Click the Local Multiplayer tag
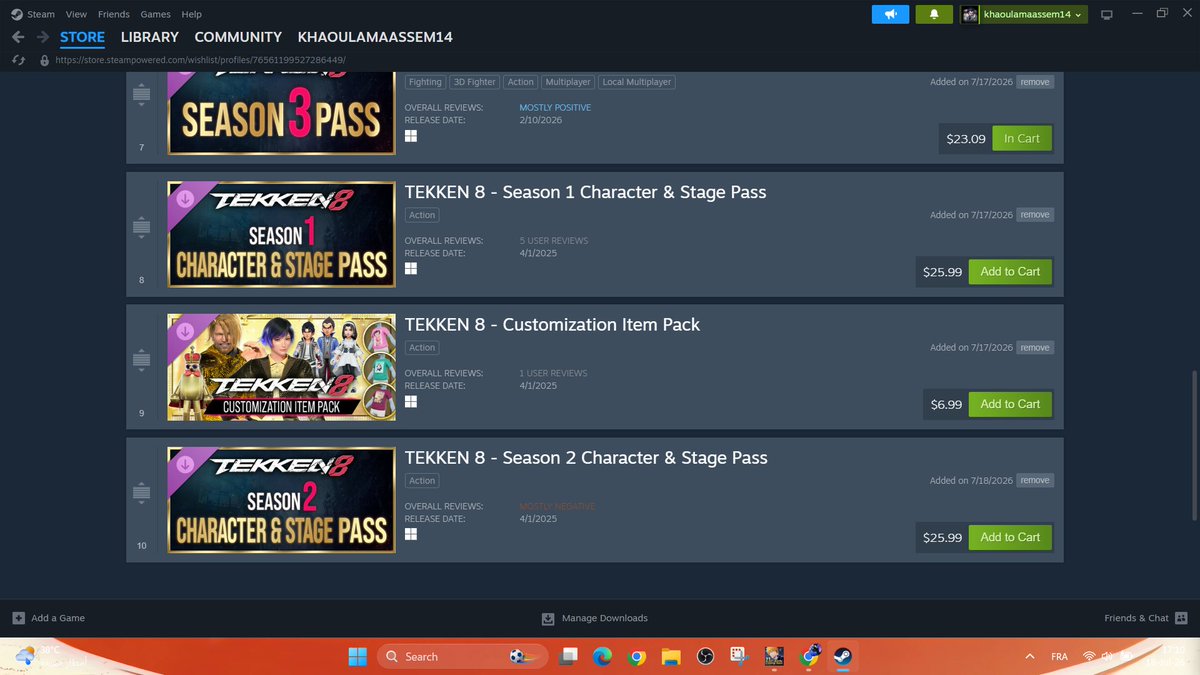Viewport: 1200px width, 675px height. pyautogui.click(x=637, y=82)
